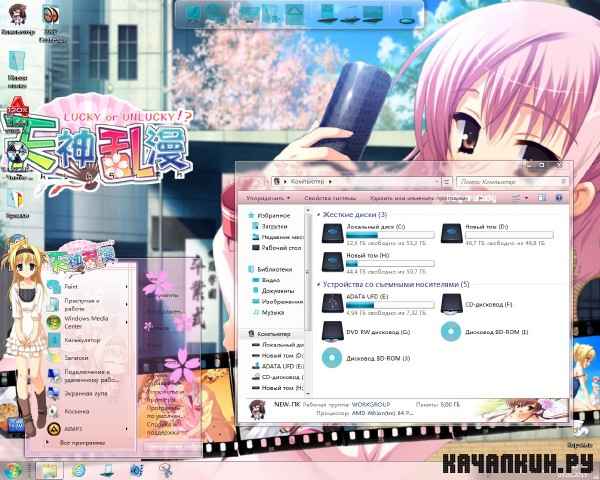Click the change view icon in Explorer toolbar
The height and width of the screenshot is (480, 600).
pyautogui.click(x=517, y=198)
